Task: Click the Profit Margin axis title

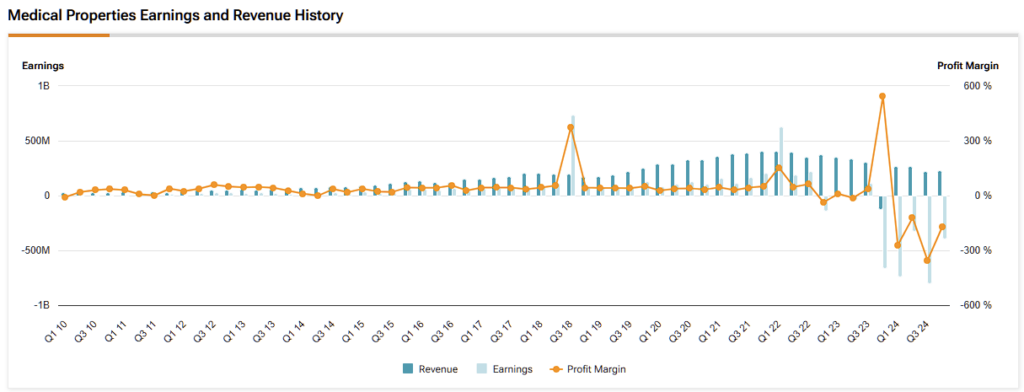Action: coord(968,65)
